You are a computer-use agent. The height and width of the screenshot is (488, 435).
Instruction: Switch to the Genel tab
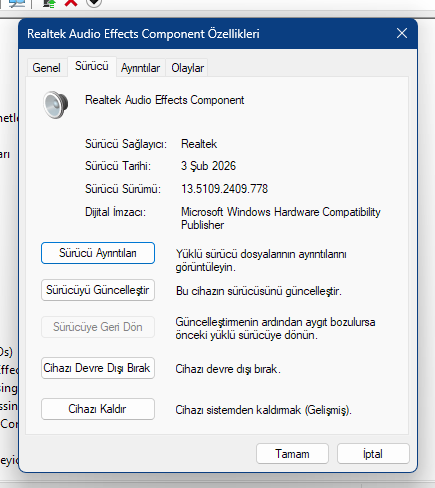pos(46,68)
